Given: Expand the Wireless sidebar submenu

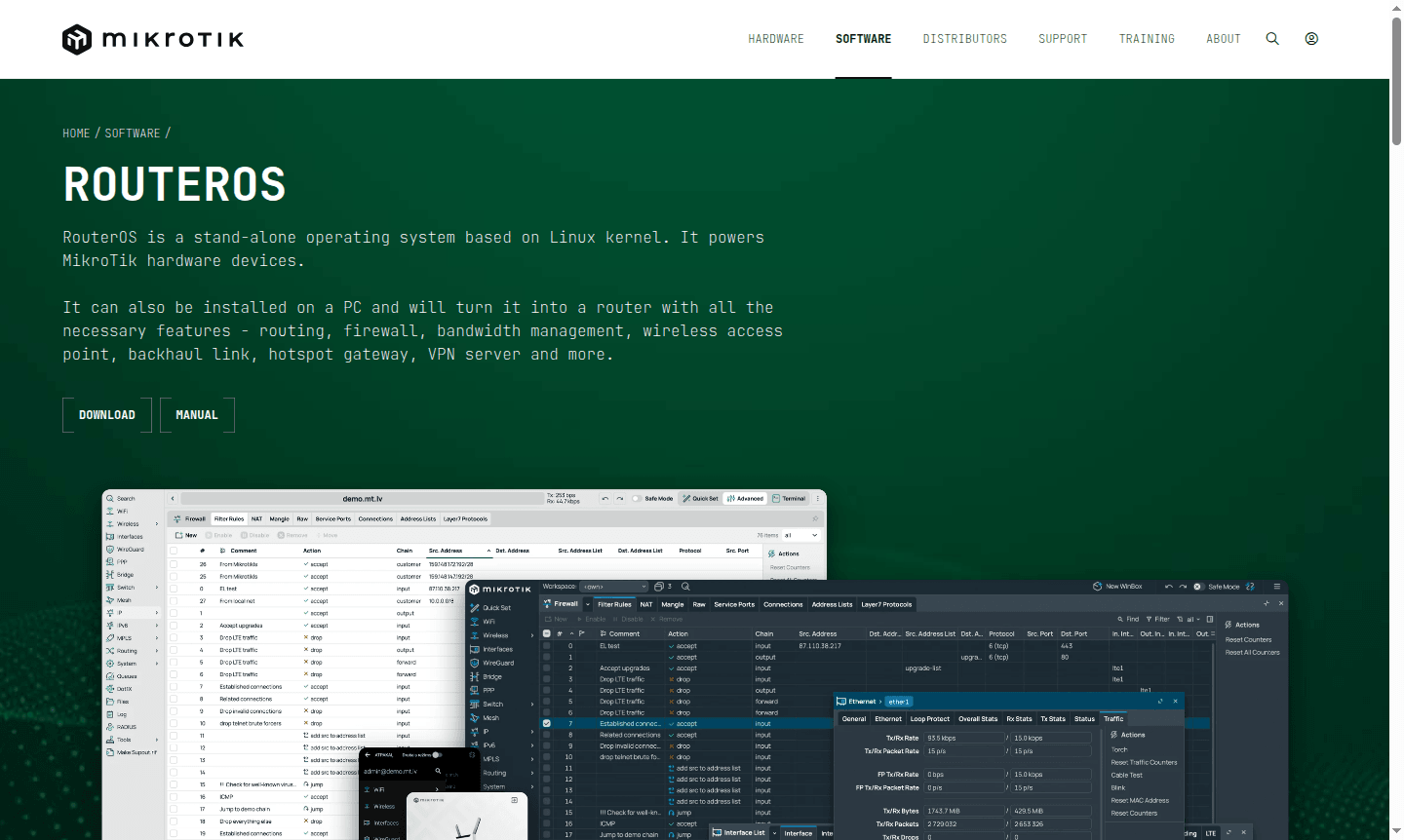Looking at the screenshot, I should 533,635.
